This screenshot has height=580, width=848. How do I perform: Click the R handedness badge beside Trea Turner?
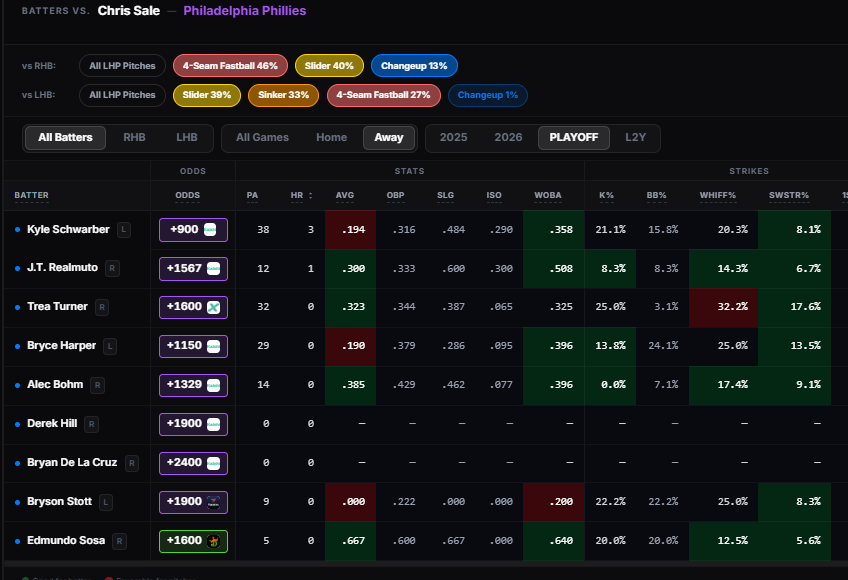pos(102,307)
